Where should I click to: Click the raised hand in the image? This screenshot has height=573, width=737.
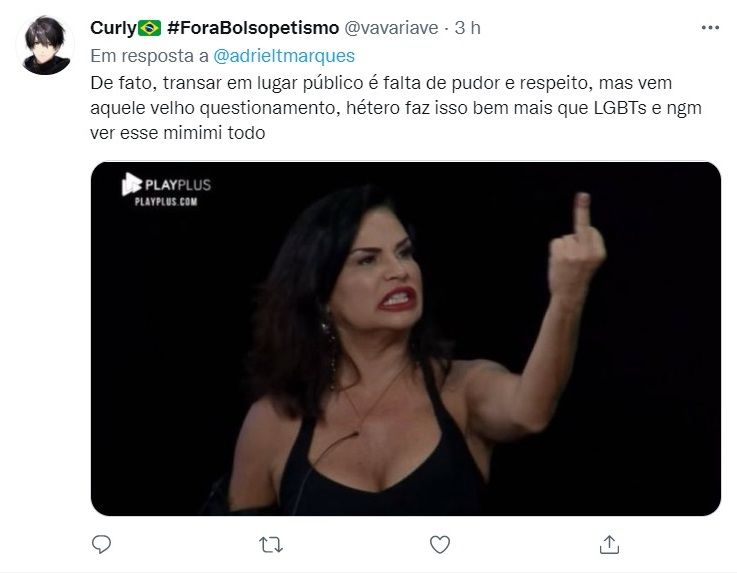pyautogui.click(x=577, y=247)
